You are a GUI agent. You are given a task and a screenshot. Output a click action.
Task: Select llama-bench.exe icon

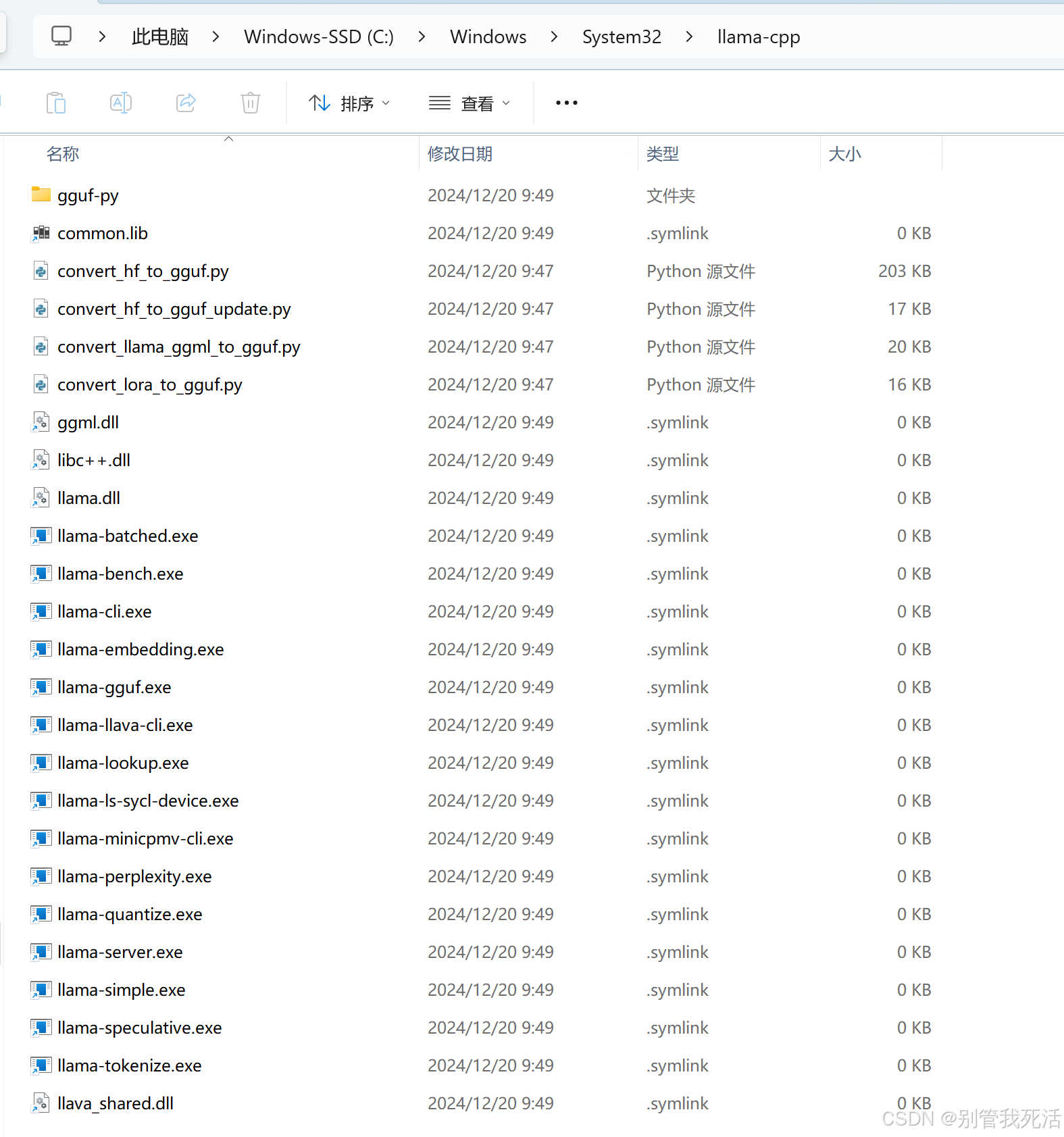[x=41, y=574]
